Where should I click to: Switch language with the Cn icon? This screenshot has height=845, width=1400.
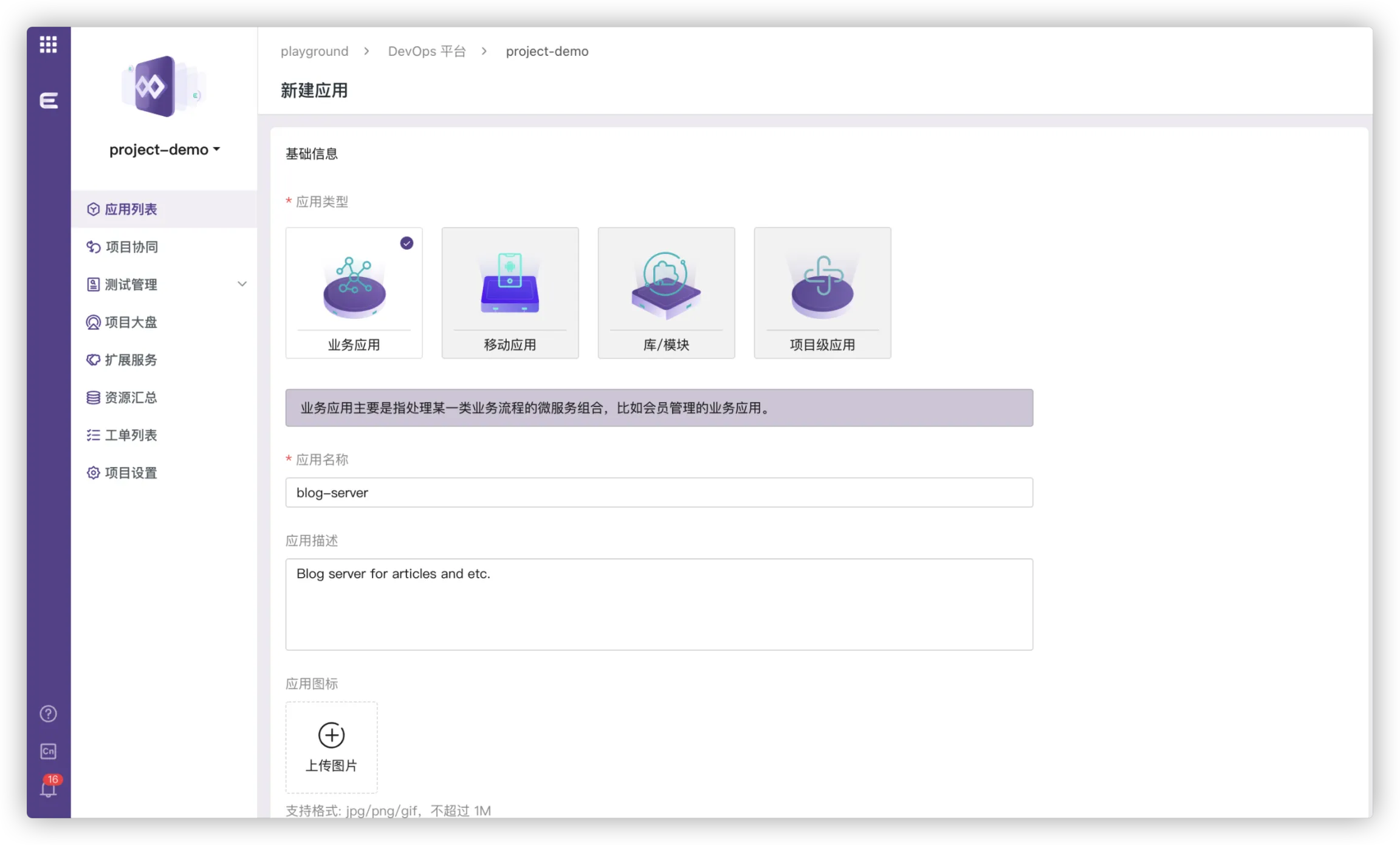pyautogui.click(x=48, y=751)
